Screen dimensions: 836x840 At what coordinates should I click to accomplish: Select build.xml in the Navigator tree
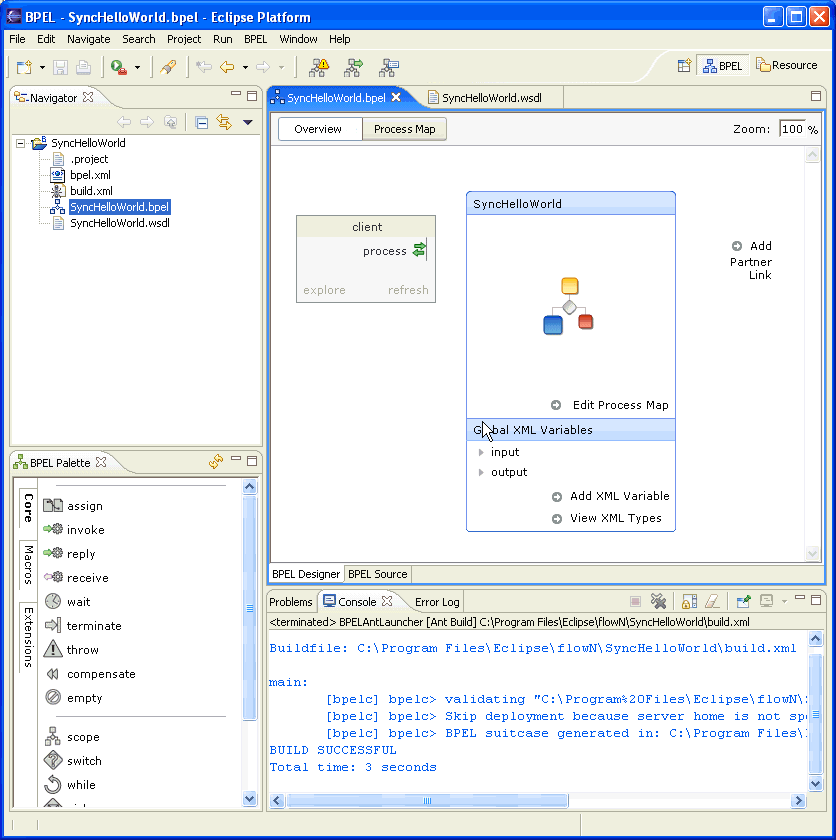click(x=91, y=191)
